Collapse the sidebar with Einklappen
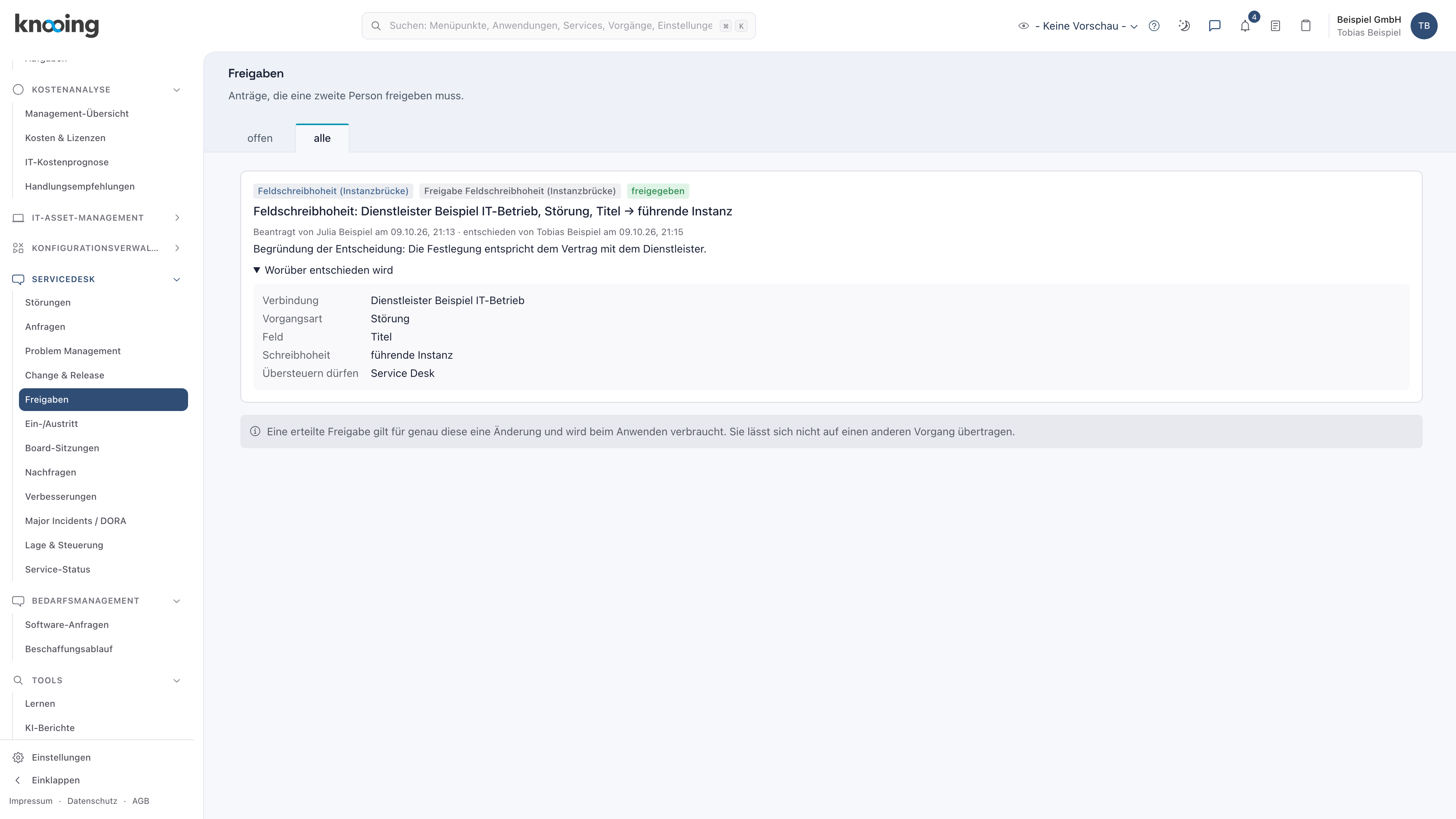1456x819 pixels. (x=55, y=780)
